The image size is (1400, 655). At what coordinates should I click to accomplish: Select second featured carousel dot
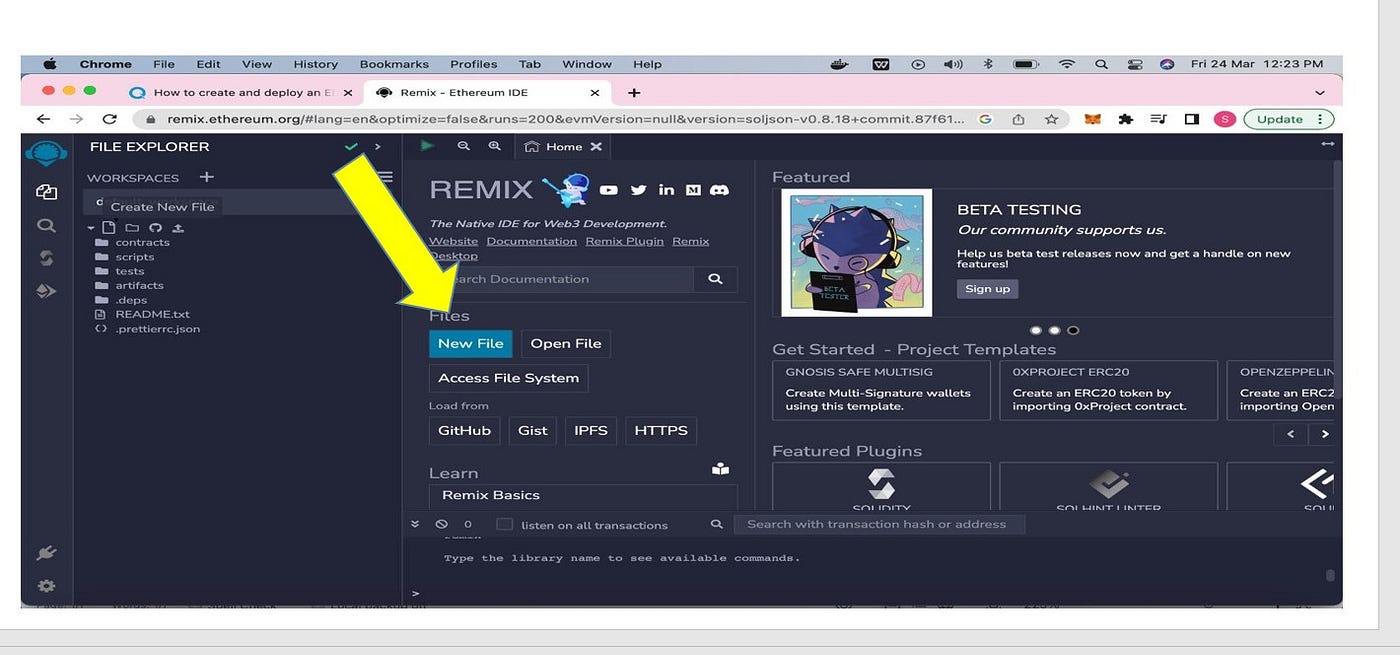(1054, 330)
